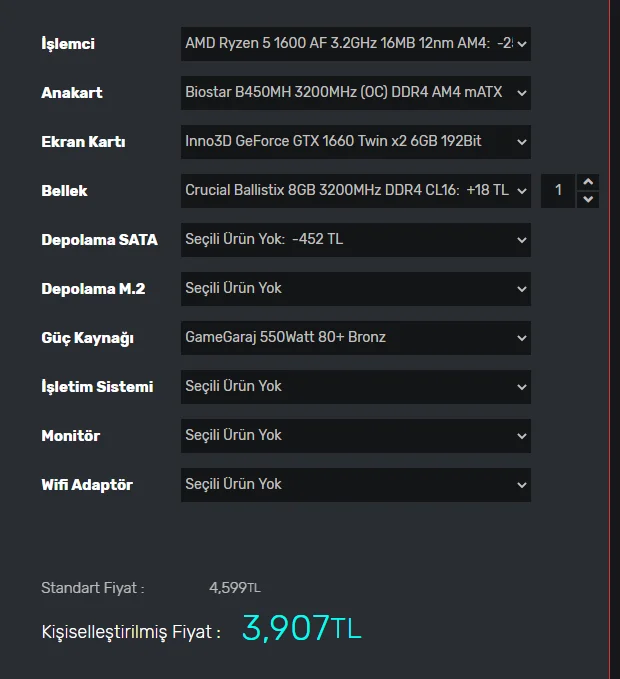This screenshot has width=620, height=679.
Task: Decrease memory quantity with down arrow
Action: pyautogui.click(x=588, y=199)
